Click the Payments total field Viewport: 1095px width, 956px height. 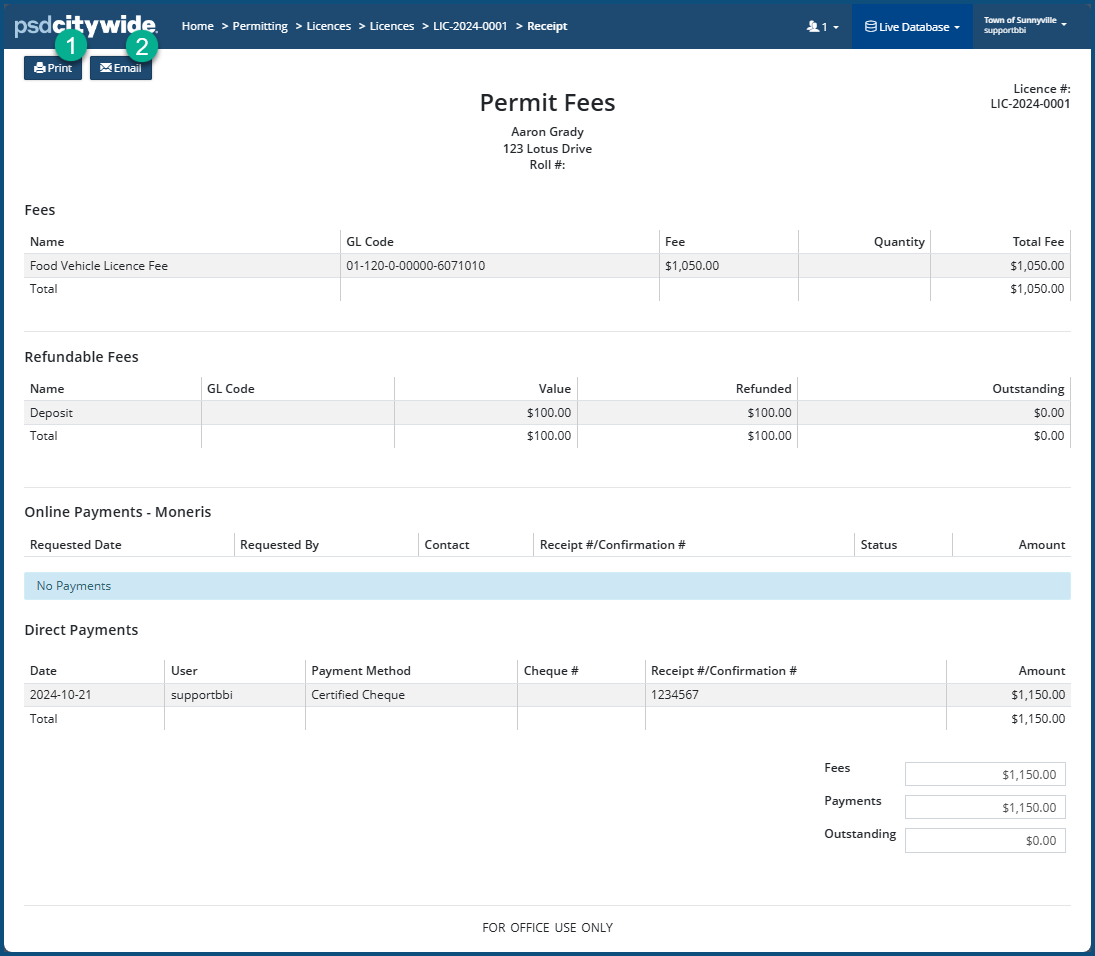[984, 807]
